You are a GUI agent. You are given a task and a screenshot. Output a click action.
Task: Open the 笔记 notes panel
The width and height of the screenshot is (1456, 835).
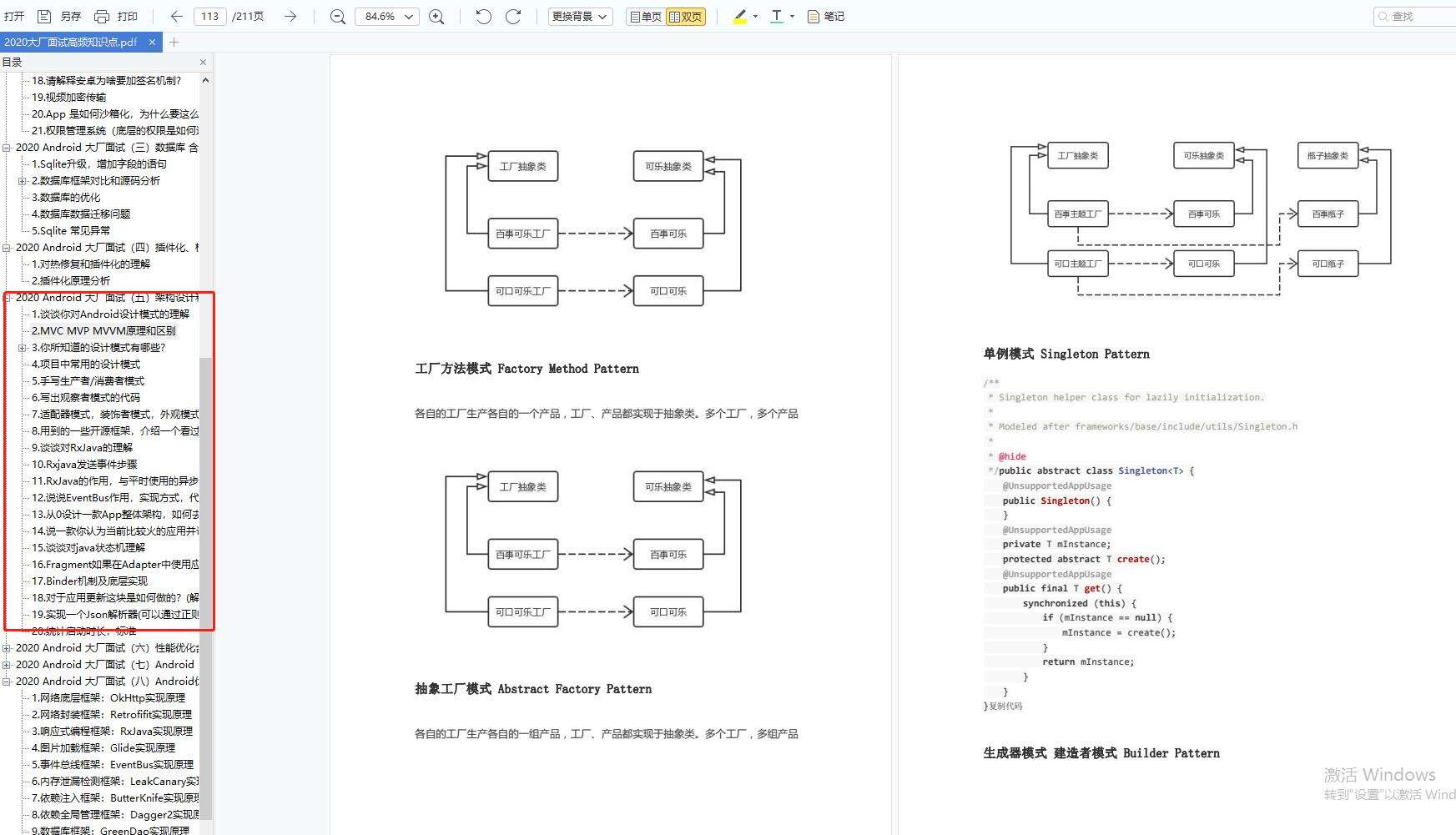825,16
